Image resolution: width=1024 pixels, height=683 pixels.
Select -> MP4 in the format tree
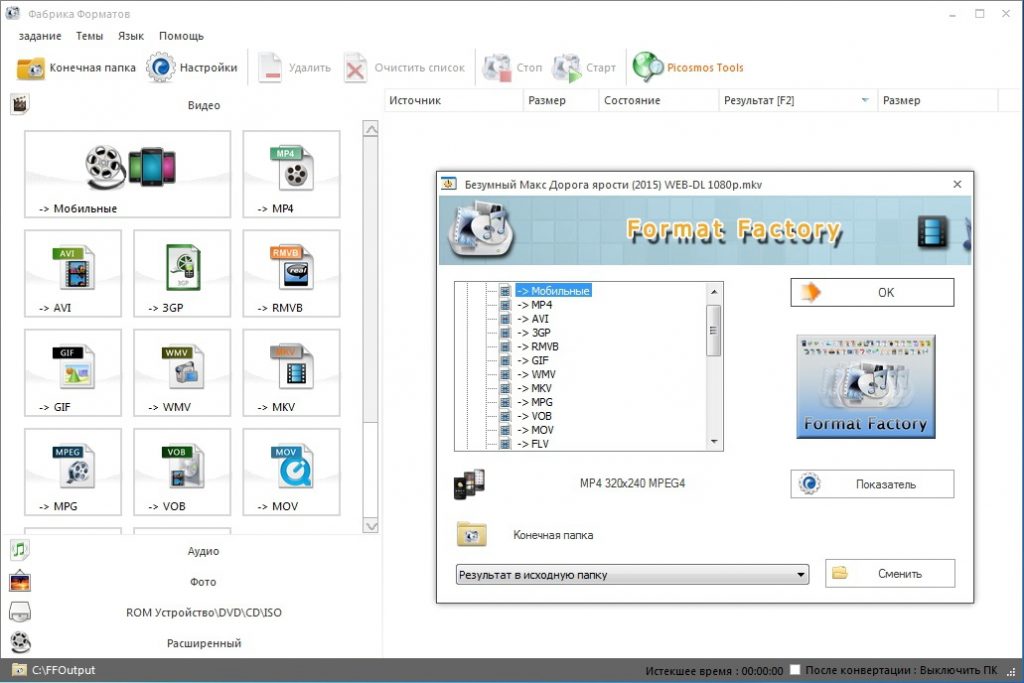[534, 305]
